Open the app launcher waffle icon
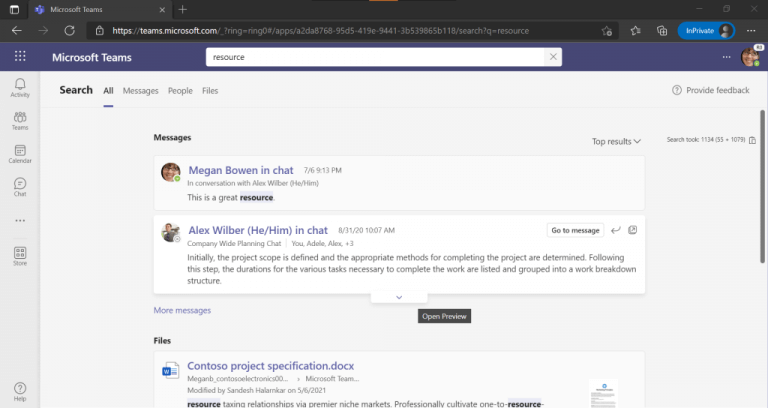768x408 pixels. tap(20, 56)
